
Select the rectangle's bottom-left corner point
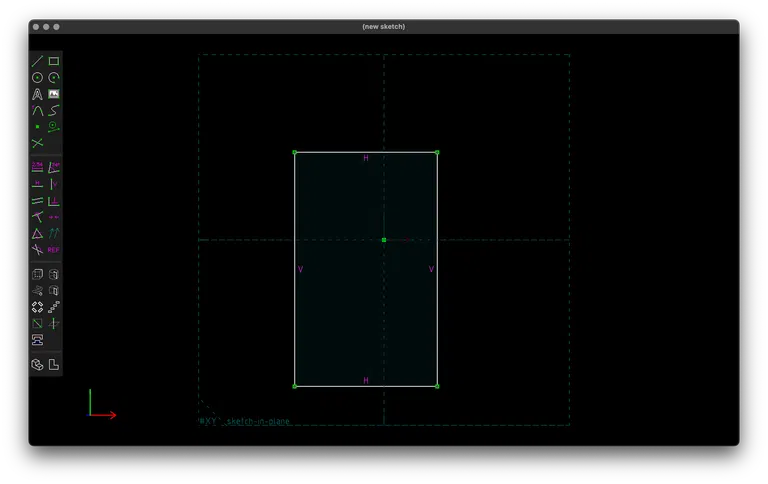(294, 387)
